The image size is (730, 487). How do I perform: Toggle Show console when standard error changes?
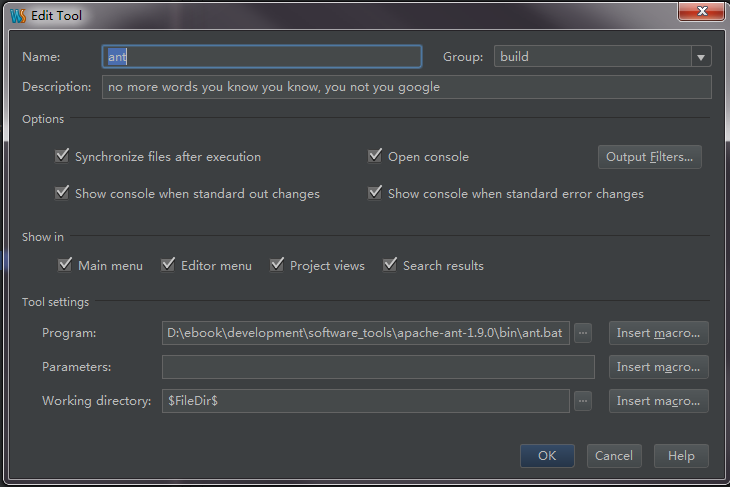coord(376,193)
